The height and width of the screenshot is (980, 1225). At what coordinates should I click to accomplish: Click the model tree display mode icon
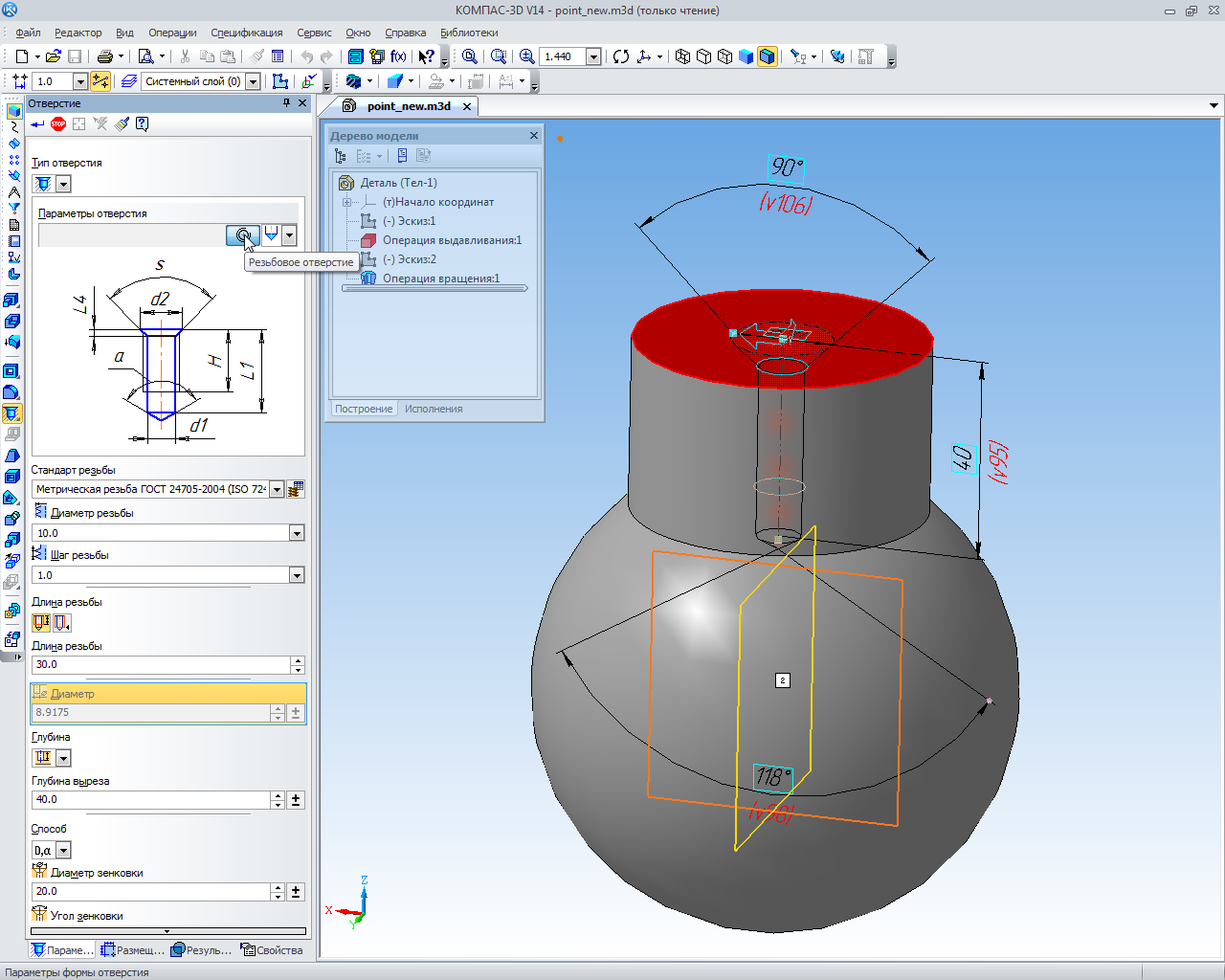pos(340,156)
